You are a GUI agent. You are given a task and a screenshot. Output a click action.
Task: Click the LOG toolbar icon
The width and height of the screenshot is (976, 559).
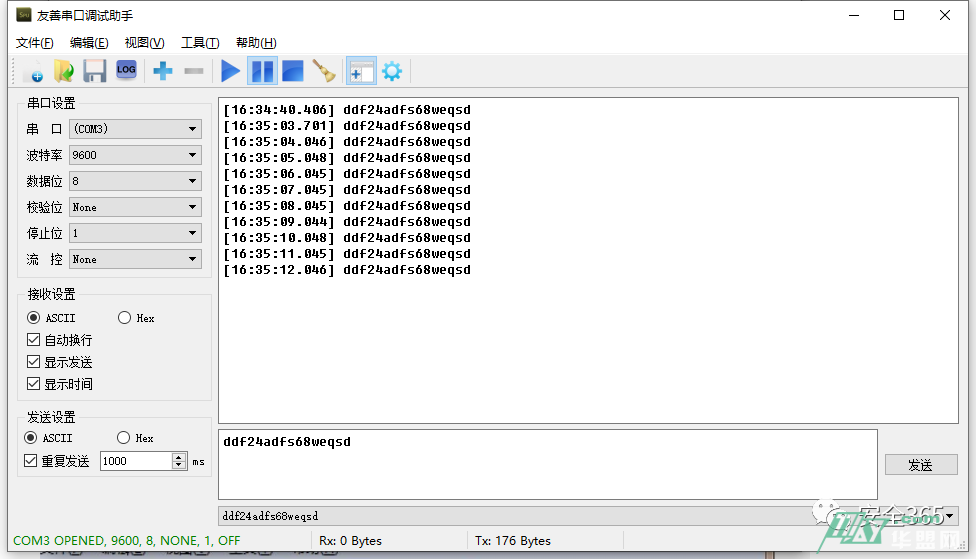[x=126, y=70]
